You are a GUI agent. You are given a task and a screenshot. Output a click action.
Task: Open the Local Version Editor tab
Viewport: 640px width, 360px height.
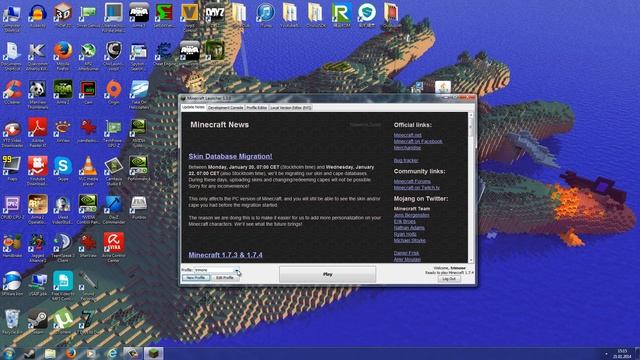(x=291, y=108)
